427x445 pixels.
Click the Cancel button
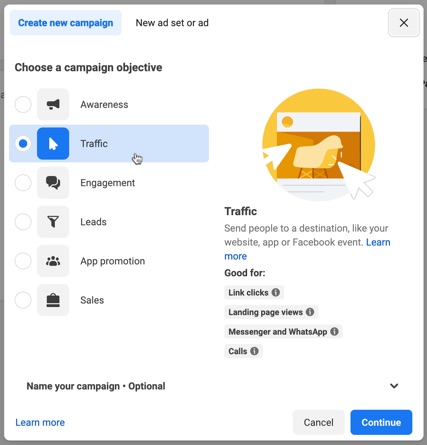click(318, 422)
